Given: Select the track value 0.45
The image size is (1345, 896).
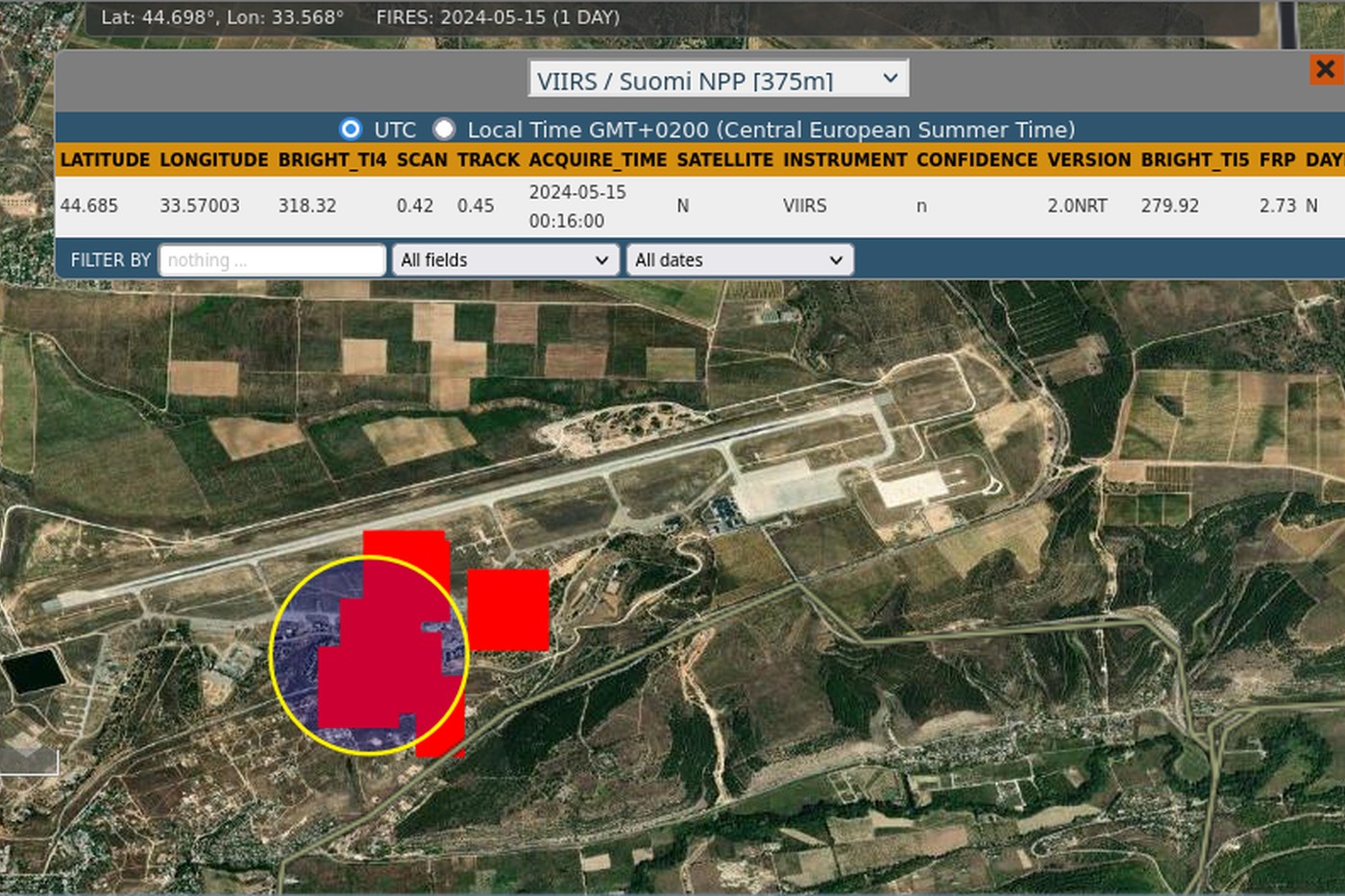Looking at the screenshot, I should (476, 206).
